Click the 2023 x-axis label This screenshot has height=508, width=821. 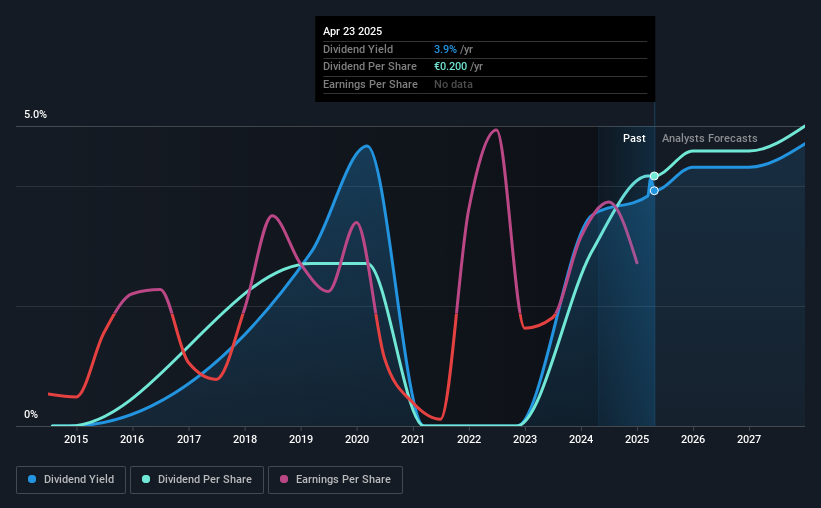tap(525, 439)
